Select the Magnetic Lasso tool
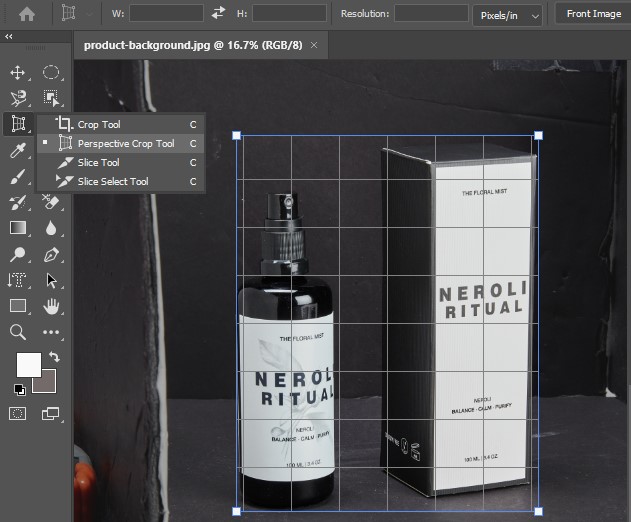Screen dimensions: 631x522 click(18, 98)
